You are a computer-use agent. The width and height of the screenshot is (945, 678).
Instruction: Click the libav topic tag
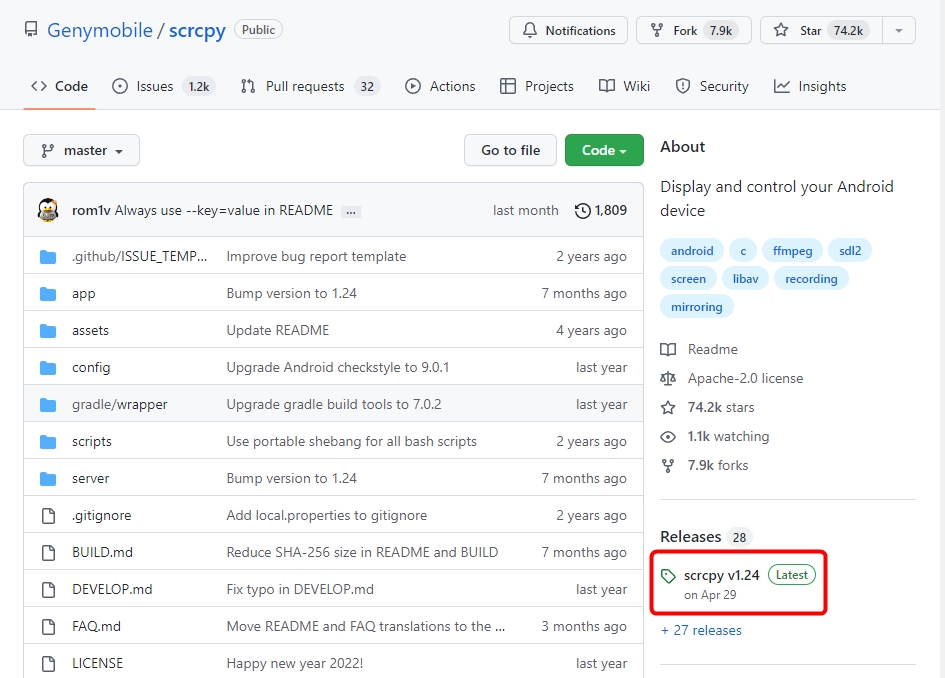coord(746,279)
